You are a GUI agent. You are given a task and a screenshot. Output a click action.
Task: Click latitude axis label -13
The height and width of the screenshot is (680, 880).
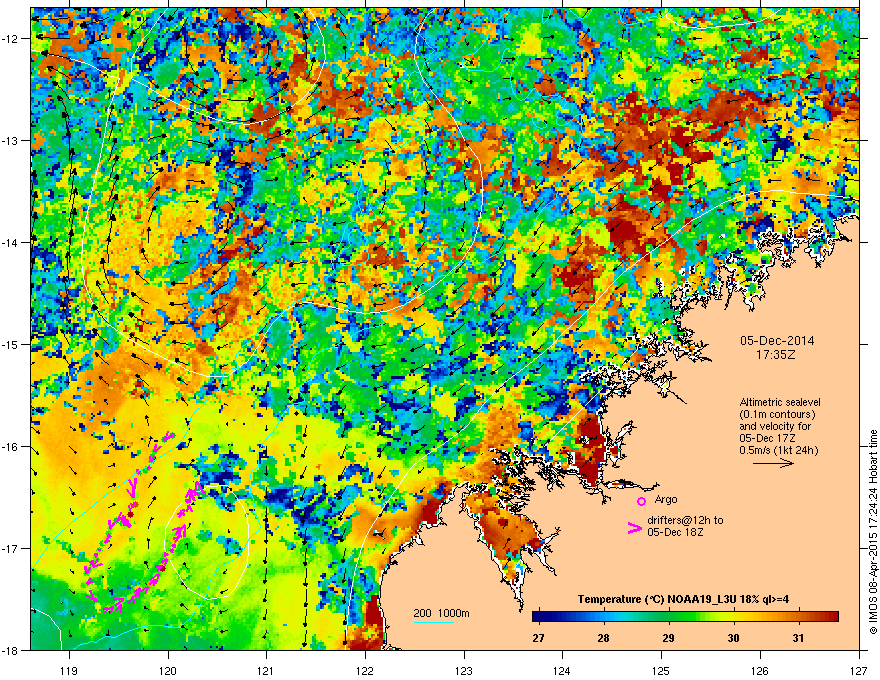(11, 140)
